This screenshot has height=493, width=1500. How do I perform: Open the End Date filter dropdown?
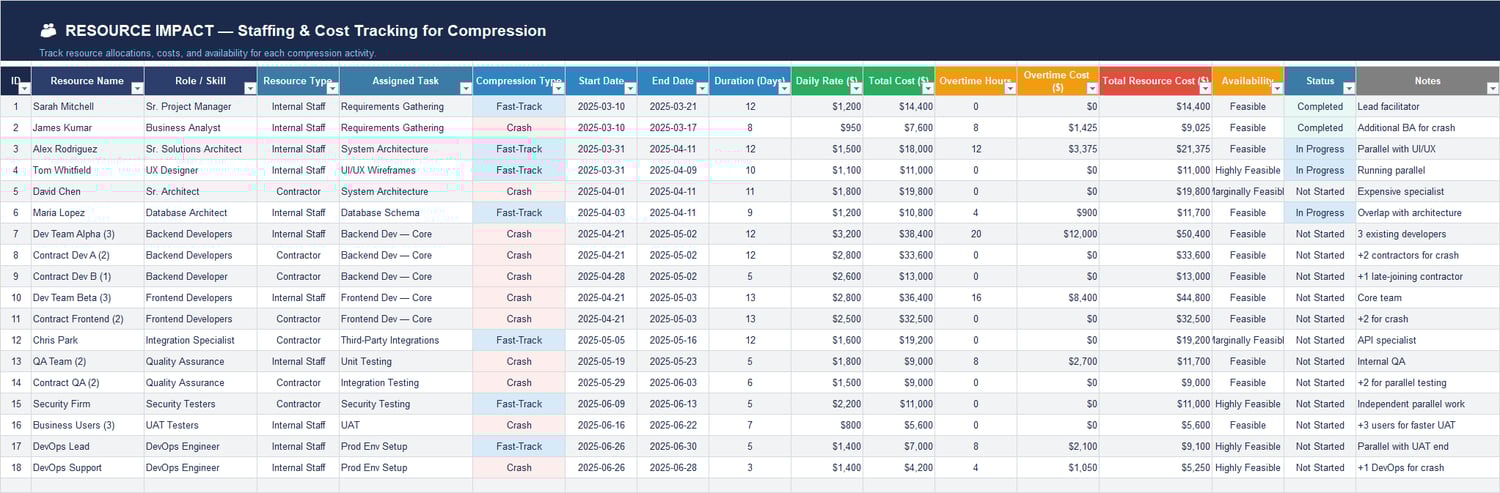702,88
